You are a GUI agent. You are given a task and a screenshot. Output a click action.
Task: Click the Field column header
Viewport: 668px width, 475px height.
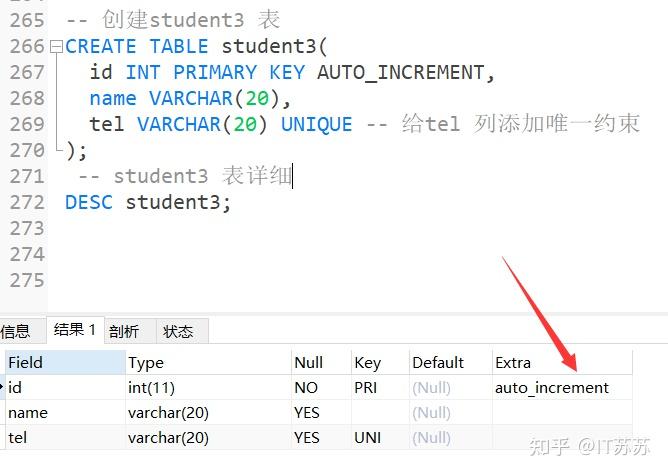point(65,363)
